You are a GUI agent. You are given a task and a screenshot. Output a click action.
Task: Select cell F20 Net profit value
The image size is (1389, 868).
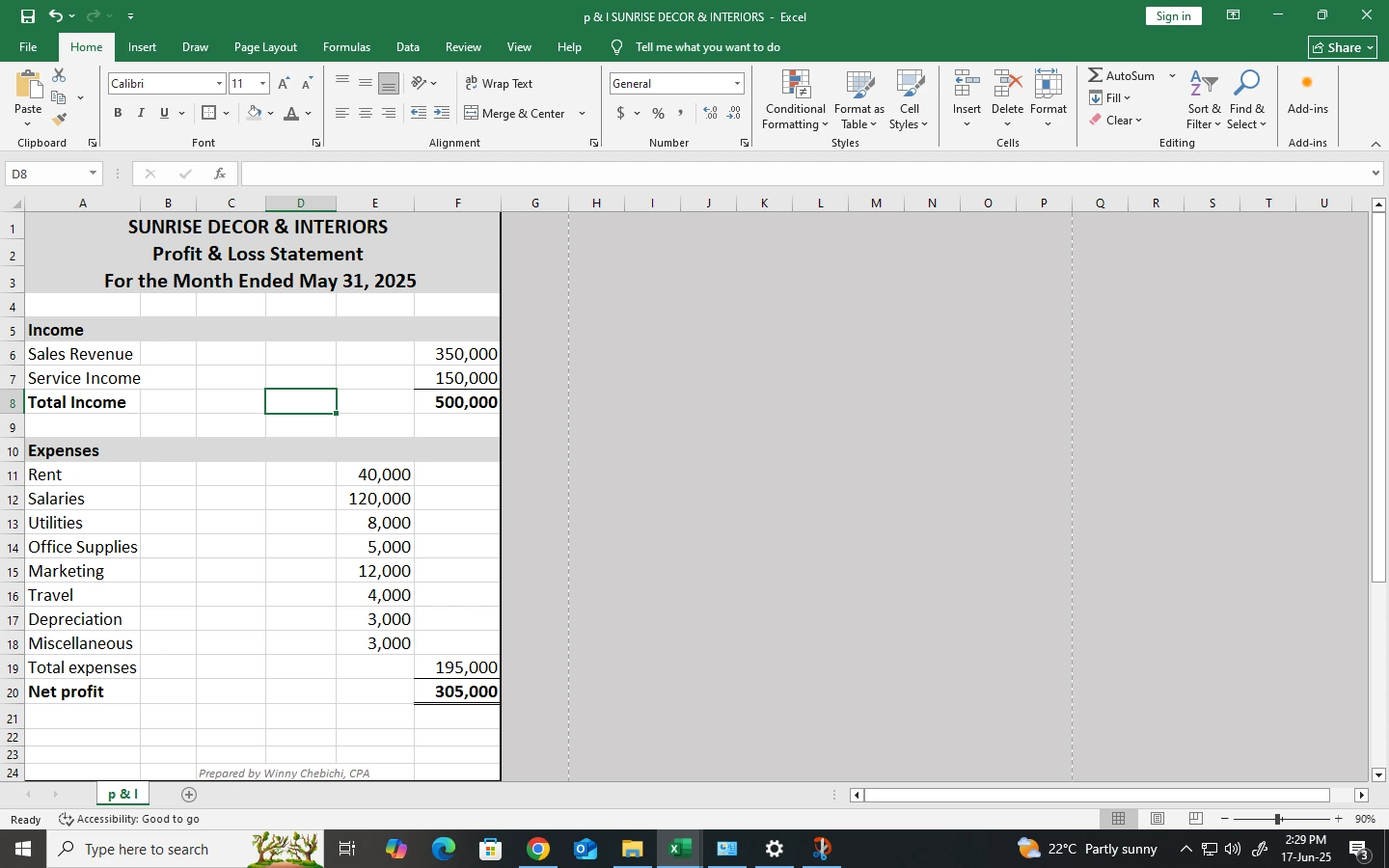[x=457, y=692]
